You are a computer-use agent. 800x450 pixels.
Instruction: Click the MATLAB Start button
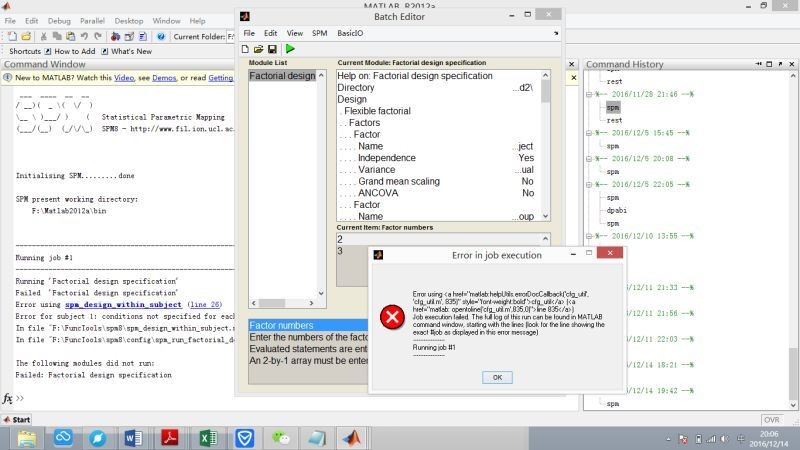tap(16, 420)
